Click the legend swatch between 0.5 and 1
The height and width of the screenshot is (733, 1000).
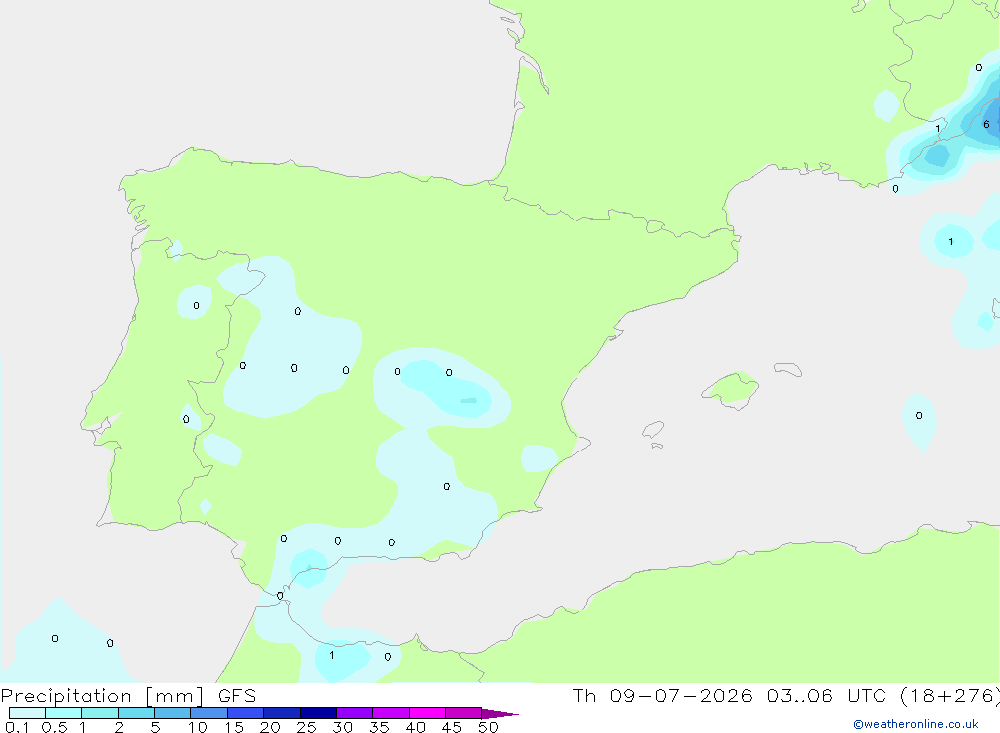pyautogui.click(x=63, y=713)
